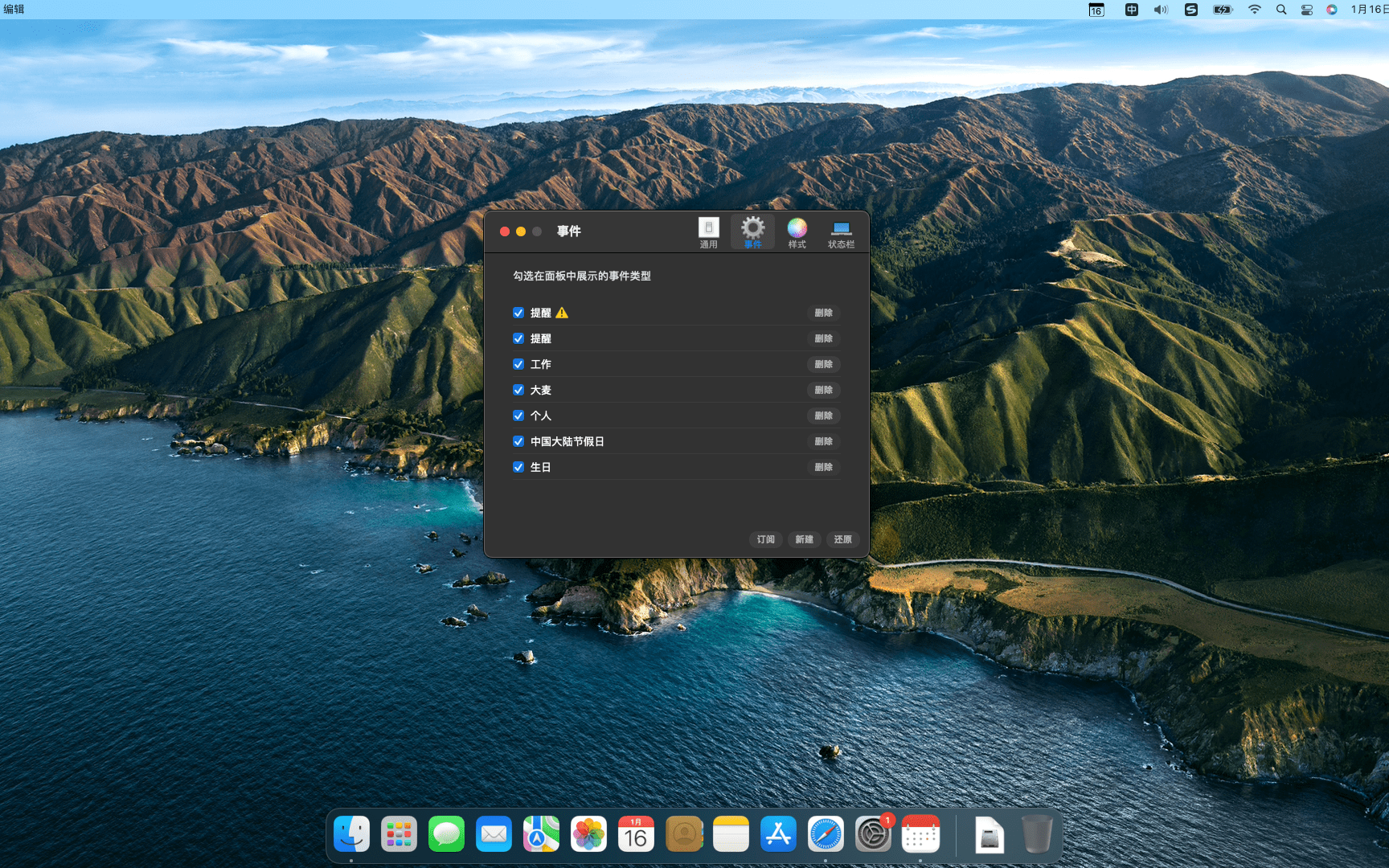The width and height of the screenshot is (1389, 868).
Task: Activate Siri from the menu bar
Action: [x=1331, y=10]
